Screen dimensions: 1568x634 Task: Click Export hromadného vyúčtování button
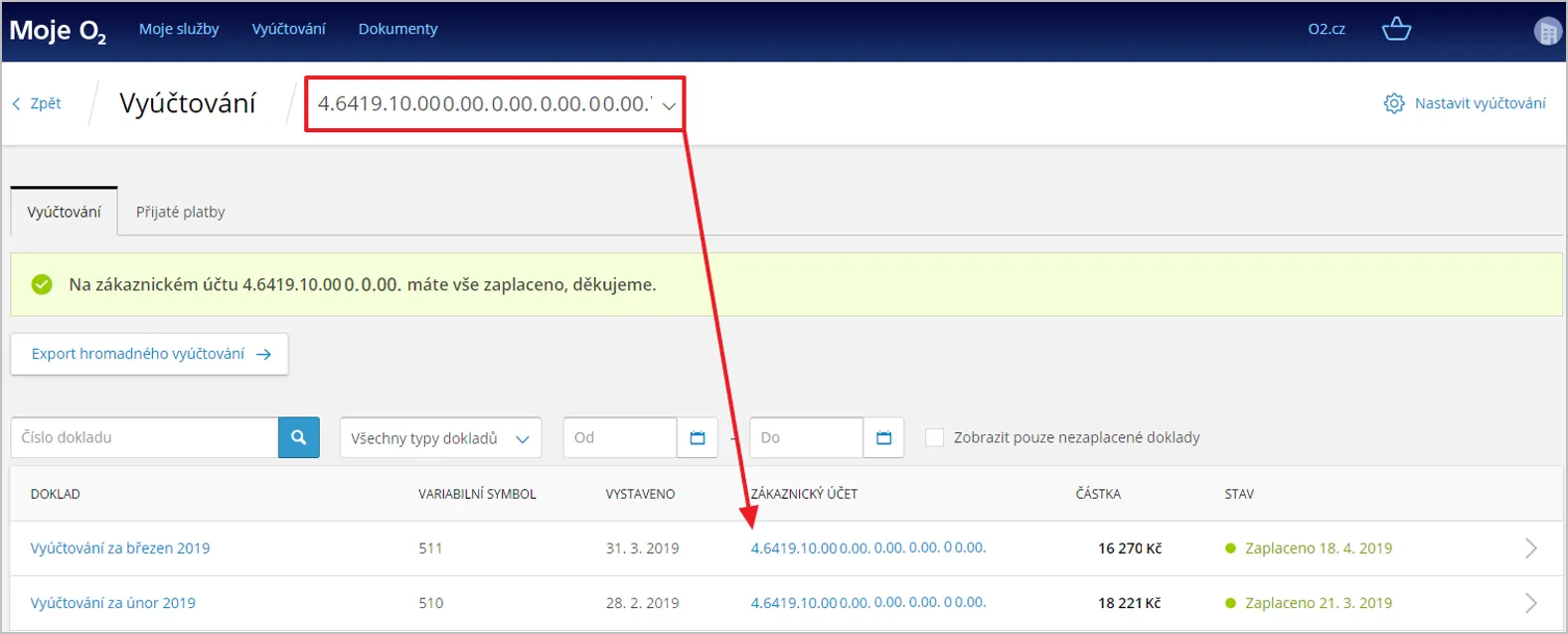coord(149,354)
